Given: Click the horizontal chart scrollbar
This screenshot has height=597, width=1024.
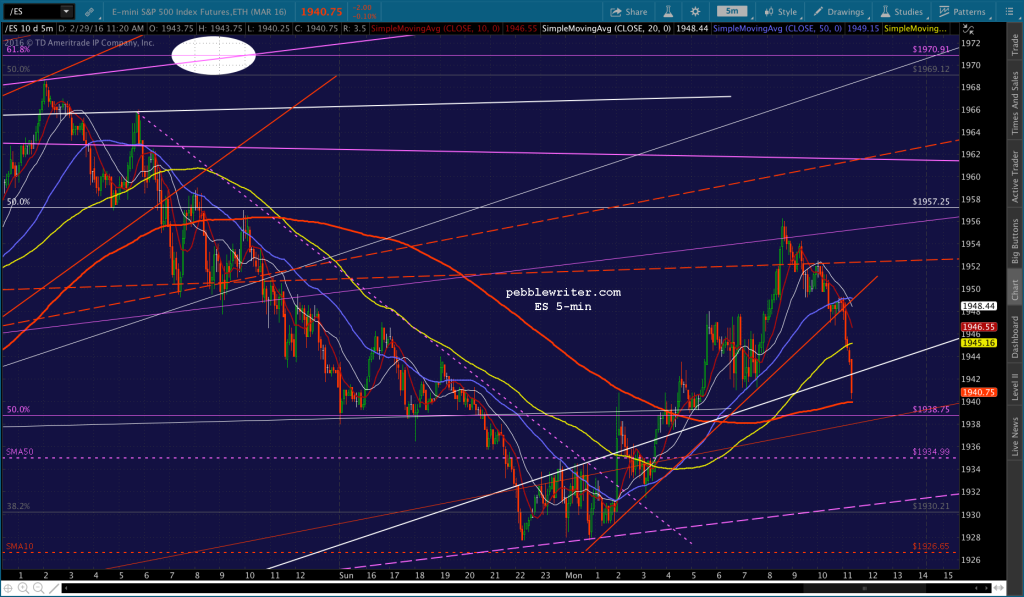Looking at the screenshot, I should 533,589.
